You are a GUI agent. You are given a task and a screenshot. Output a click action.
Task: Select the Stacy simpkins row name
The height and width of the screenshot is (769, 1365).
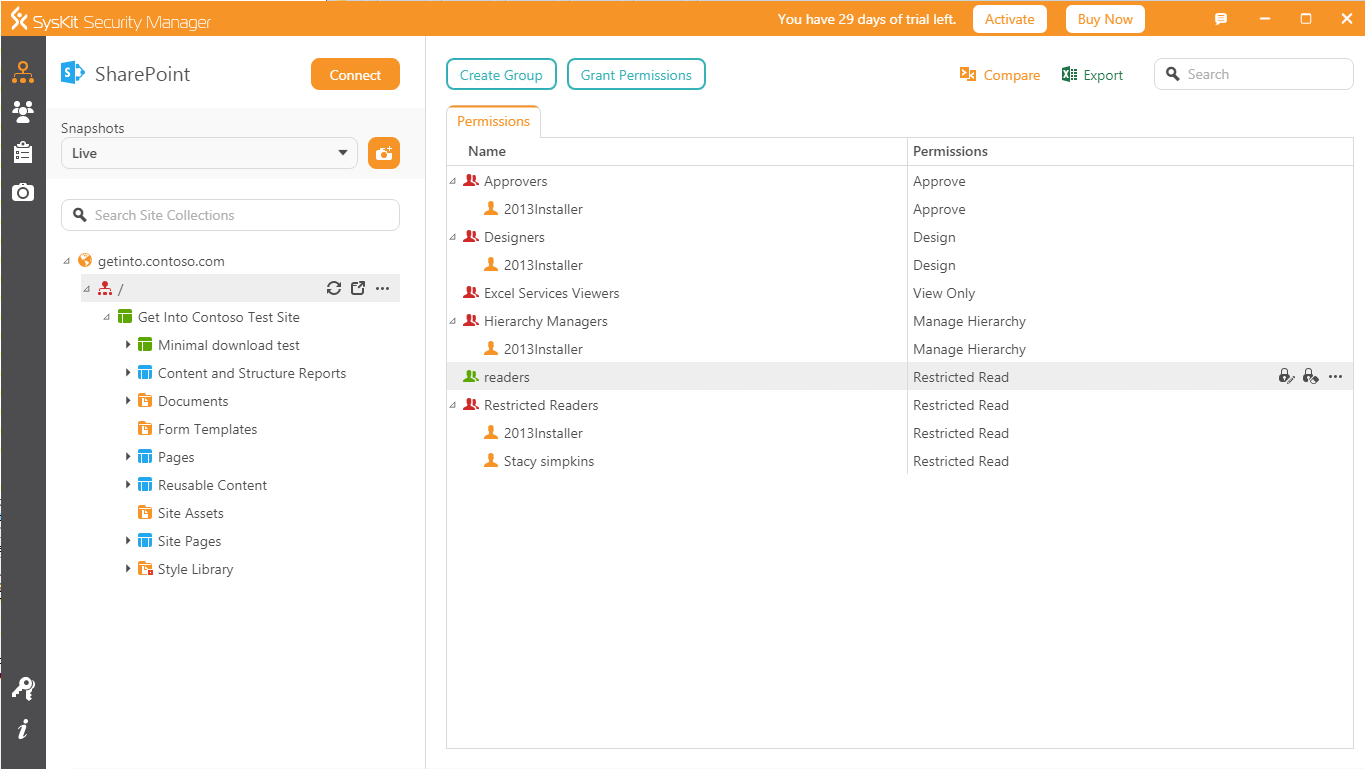point(549,461)
